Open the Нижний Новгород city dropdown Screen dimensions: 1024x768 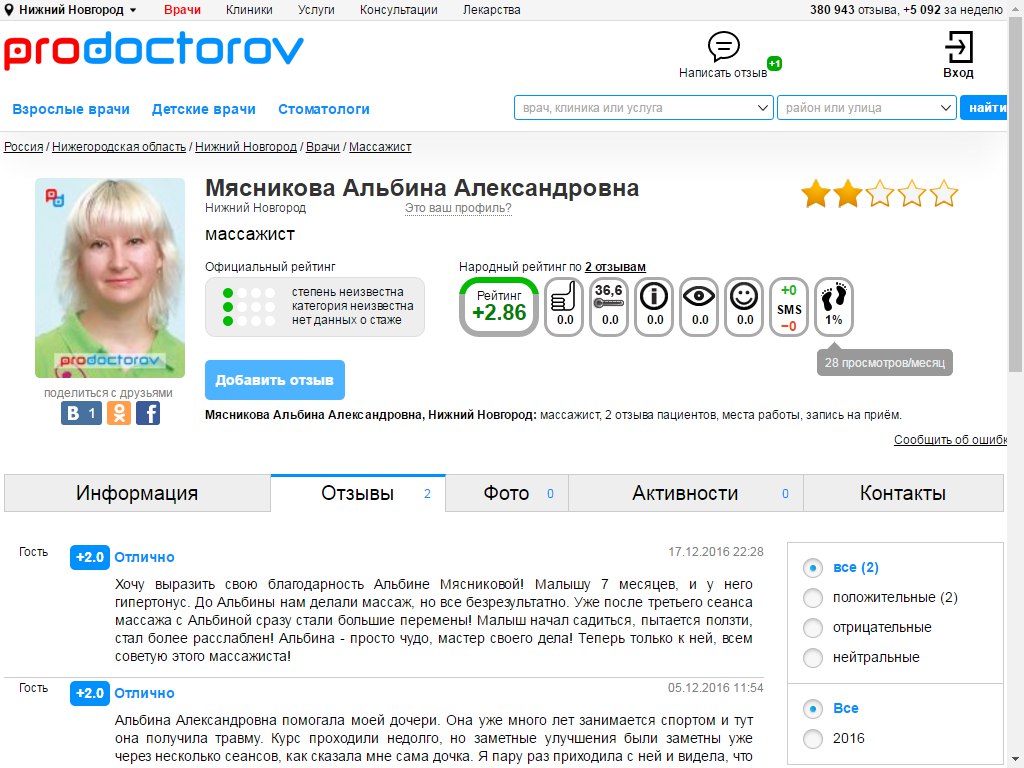(71, 10)
